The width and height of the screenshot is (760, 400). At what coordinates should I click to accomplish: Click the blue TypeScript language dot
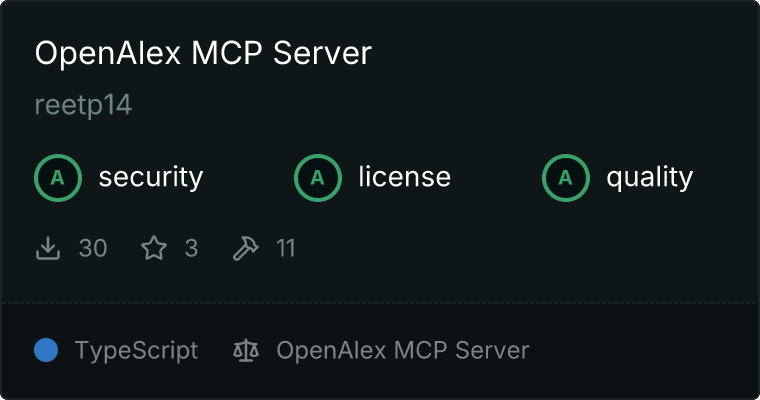(46, 350)
